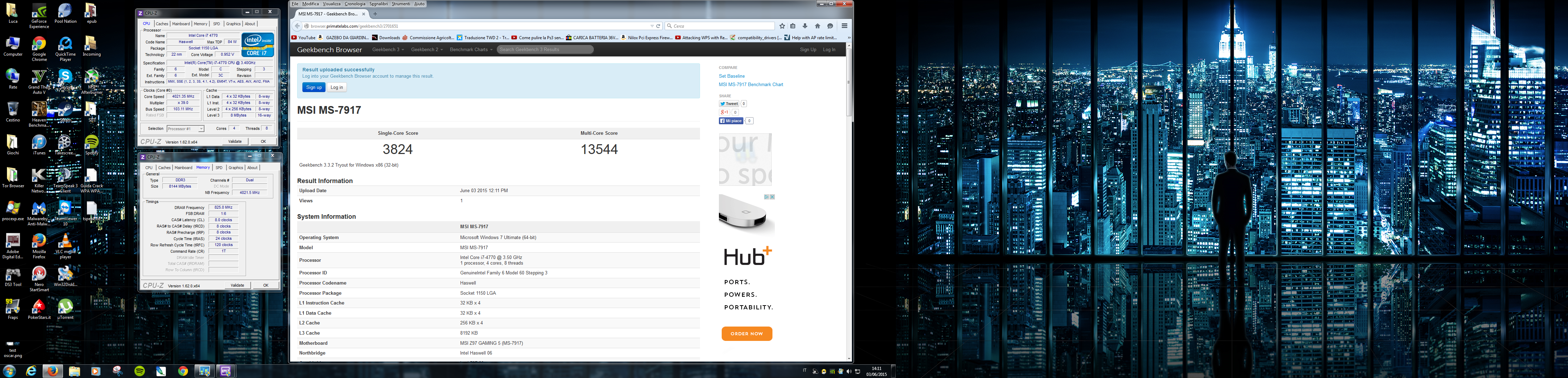1568x378 pixels.
Task: Open the Strumenti menu in Firefox
Action: pyautogui.click(x=401, y=3)
